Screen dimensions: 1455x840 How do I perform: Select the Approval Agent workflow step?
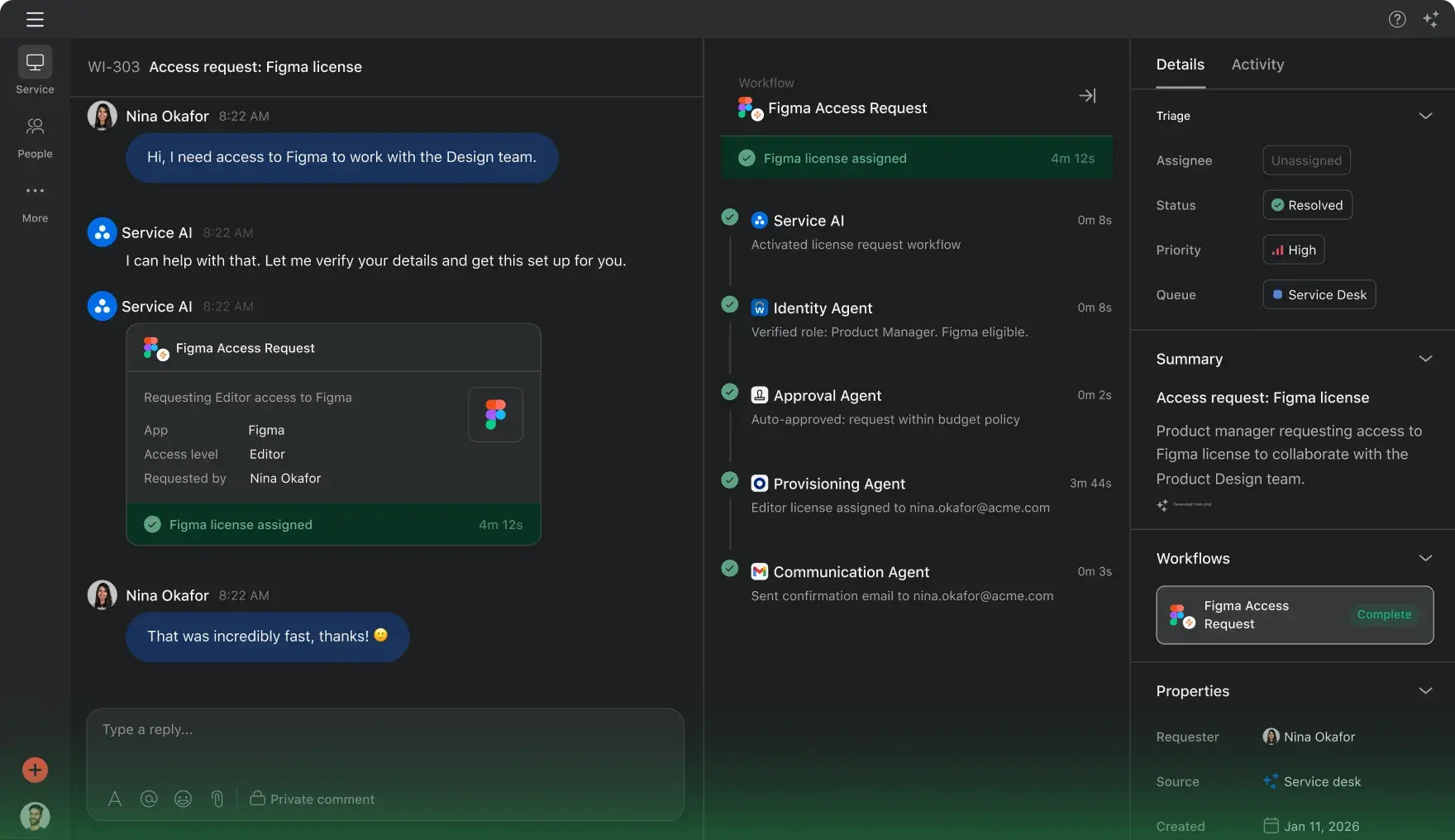click(916, 407)
